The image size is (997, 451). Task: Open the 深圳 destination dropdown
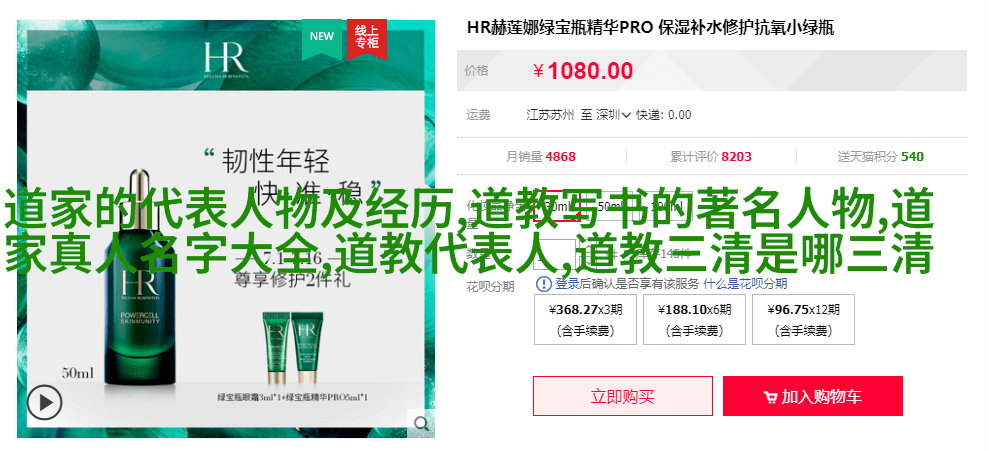click(613, 115)
